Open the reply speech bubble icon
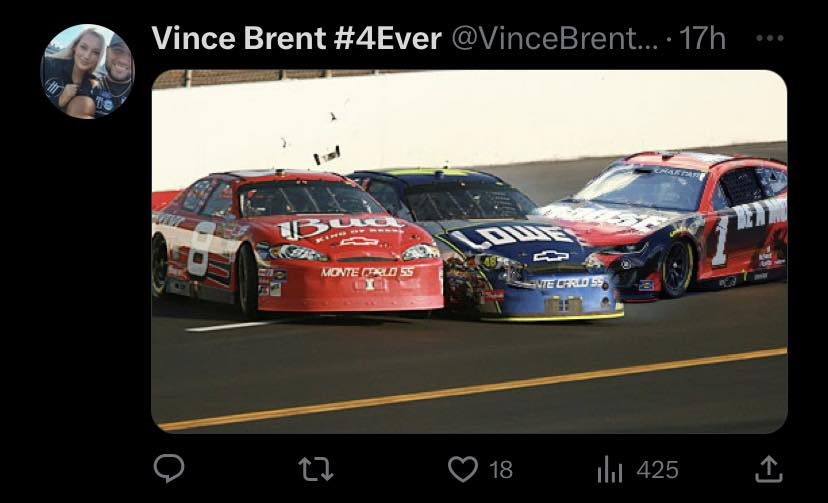This screenshot has height=503, width=828. pos(169,468)
